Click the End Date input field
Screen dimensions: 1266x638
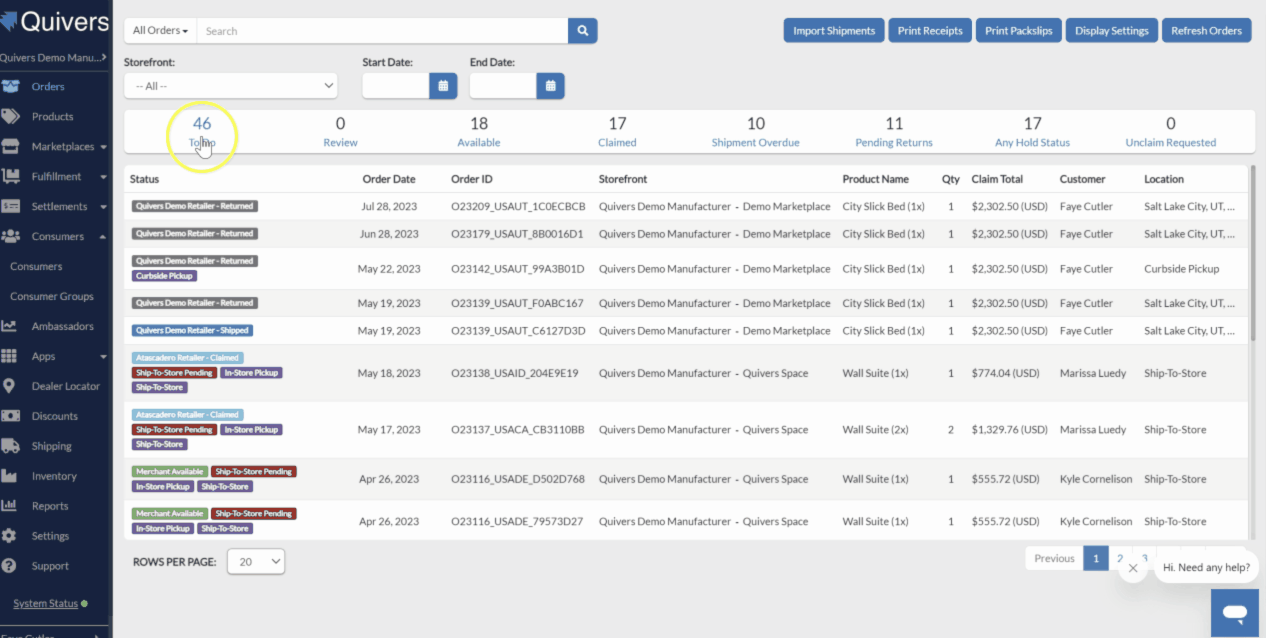(x=503, y=86)
